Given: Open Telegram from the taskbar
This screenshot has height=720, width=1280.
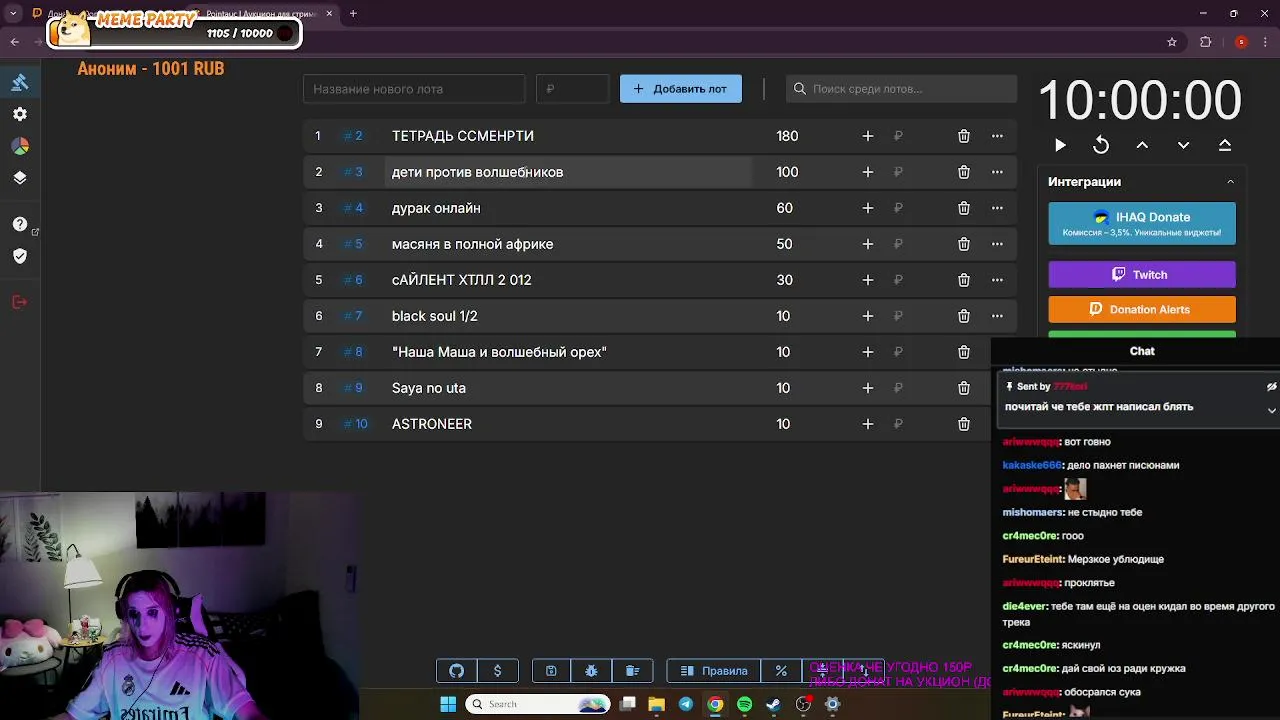Looking at the screenshot, I should coord(685,704).
